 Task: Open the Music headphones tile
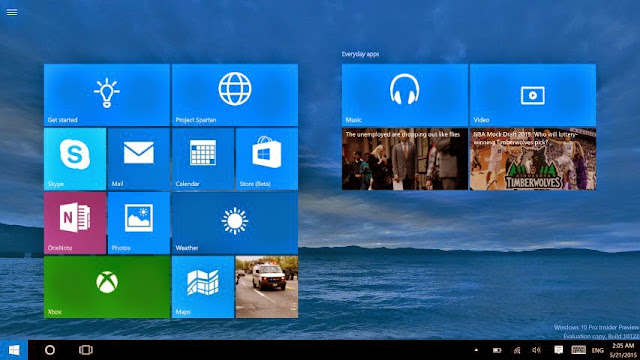tap(405, 95)
